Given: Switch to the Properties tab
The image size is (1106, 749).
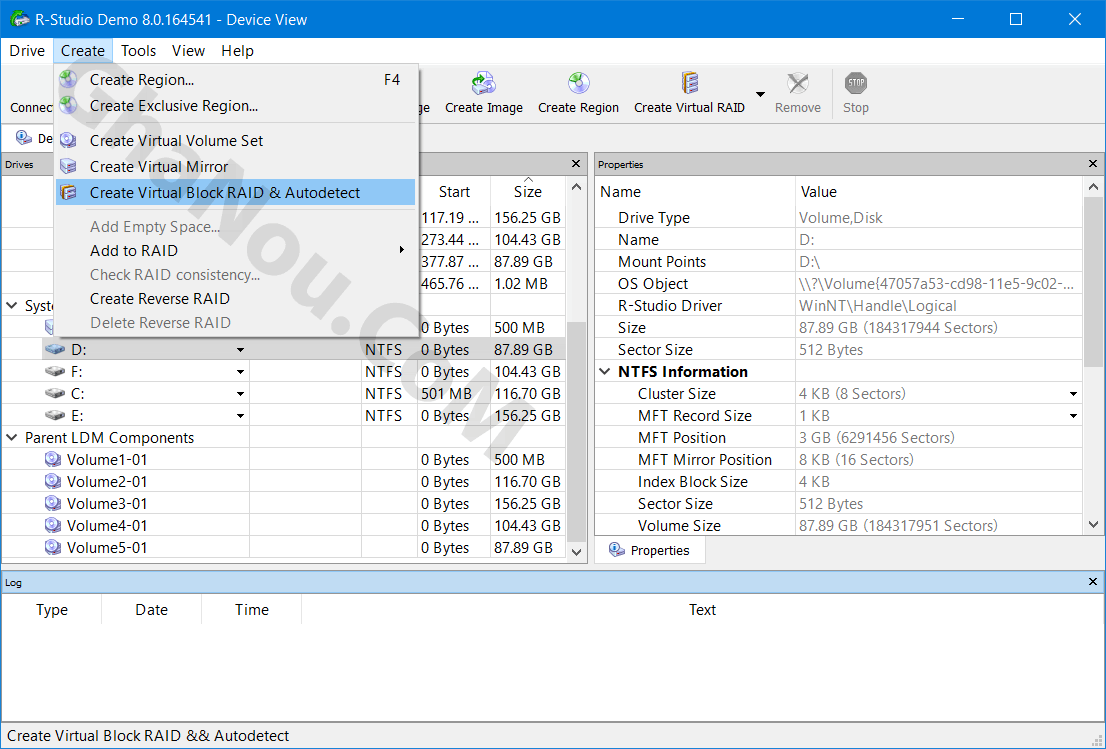Looking at the screenshot, I should click(650, 550).
